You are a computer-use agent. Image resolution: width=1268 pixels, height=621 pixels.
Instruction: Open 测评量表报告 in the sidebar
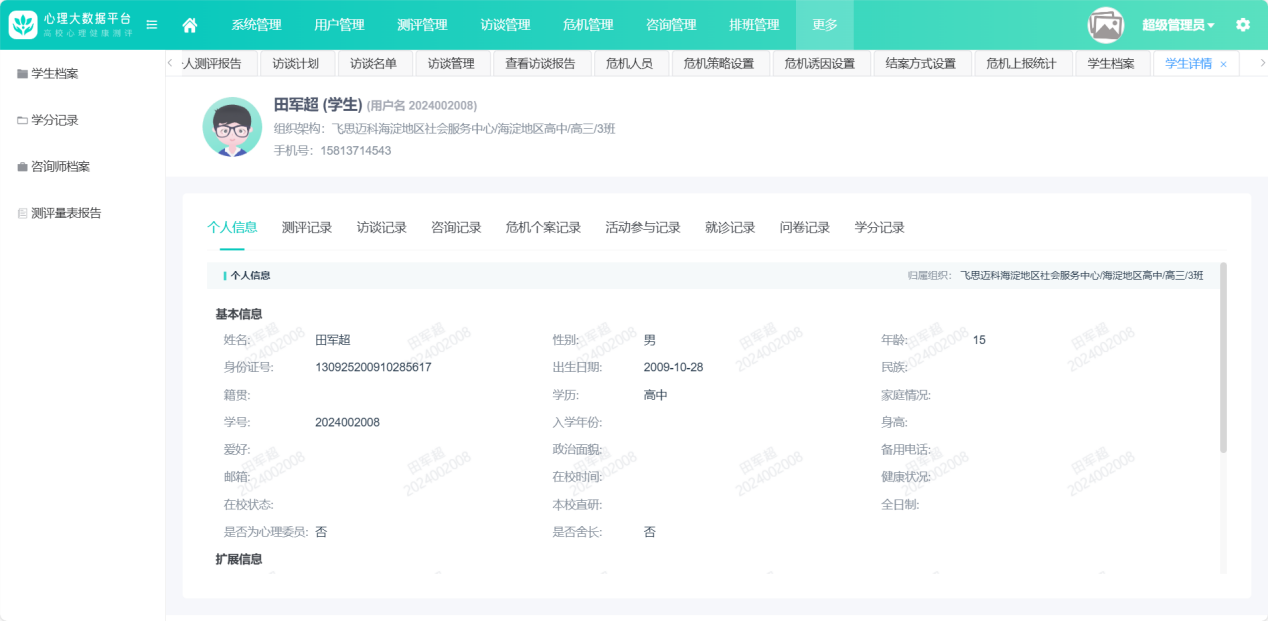pos(66,213)
